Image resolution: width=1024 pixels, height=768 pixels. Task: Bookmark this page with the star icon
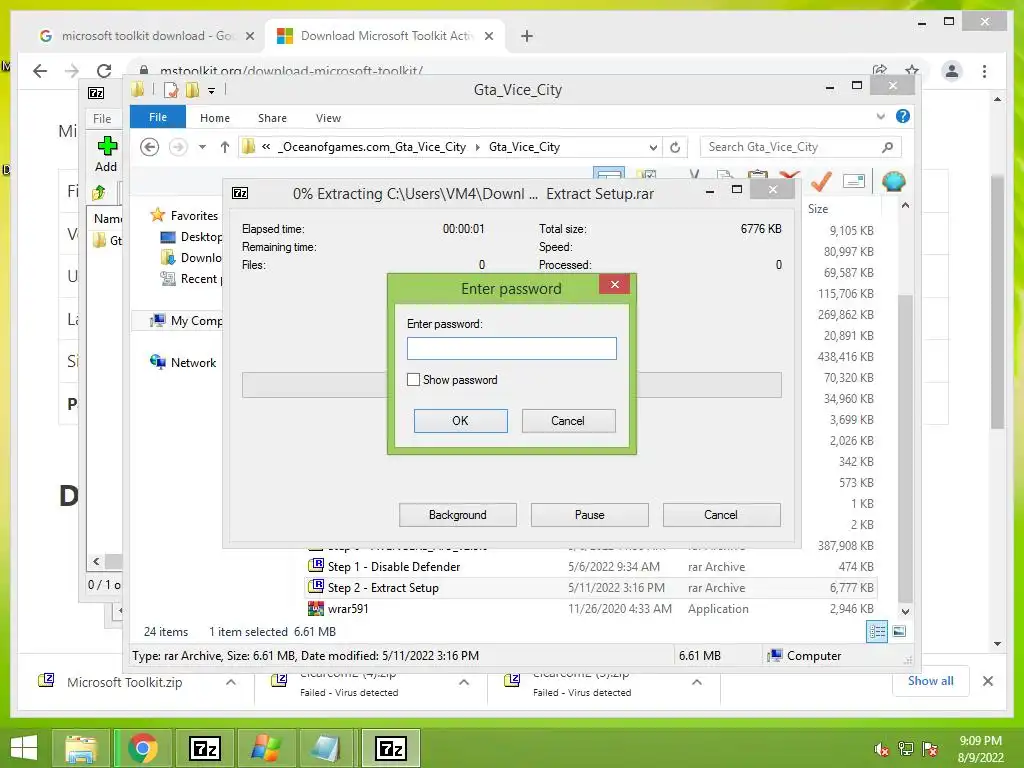(x=912, y=70)
